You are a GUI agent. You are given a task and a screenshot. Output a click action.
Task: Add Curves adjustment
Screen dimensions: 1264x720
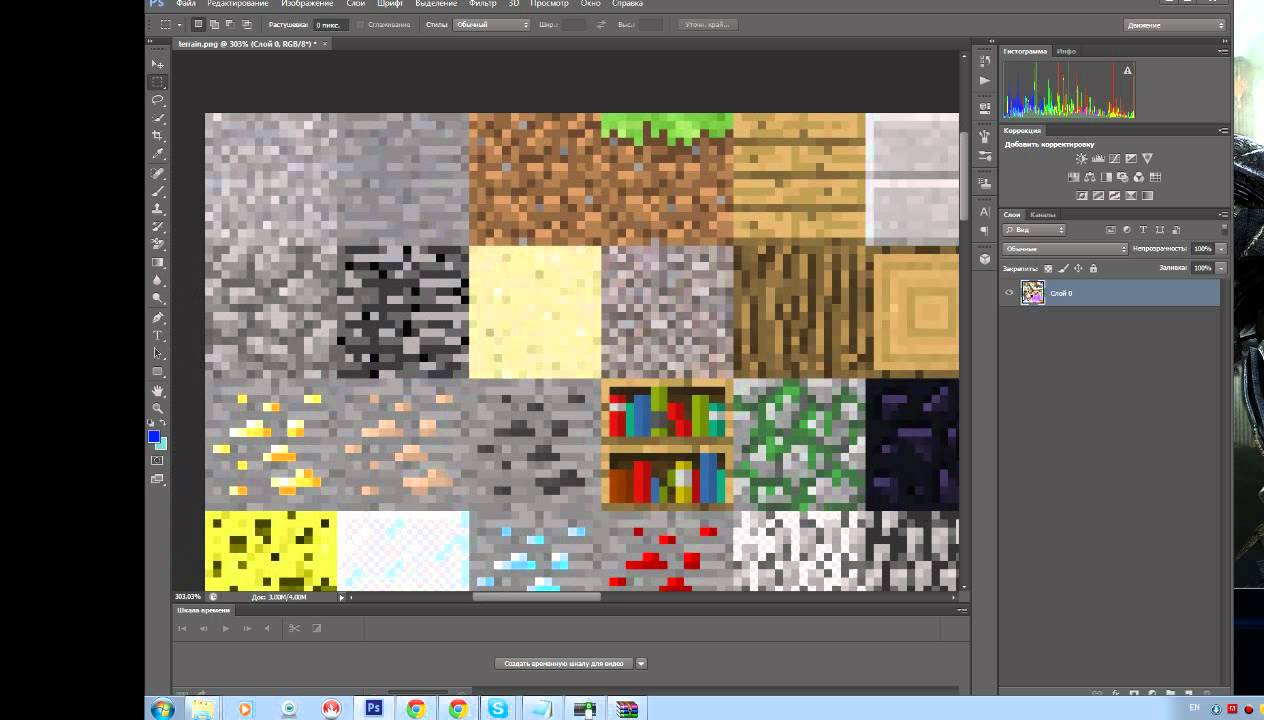coord(1114,158)
